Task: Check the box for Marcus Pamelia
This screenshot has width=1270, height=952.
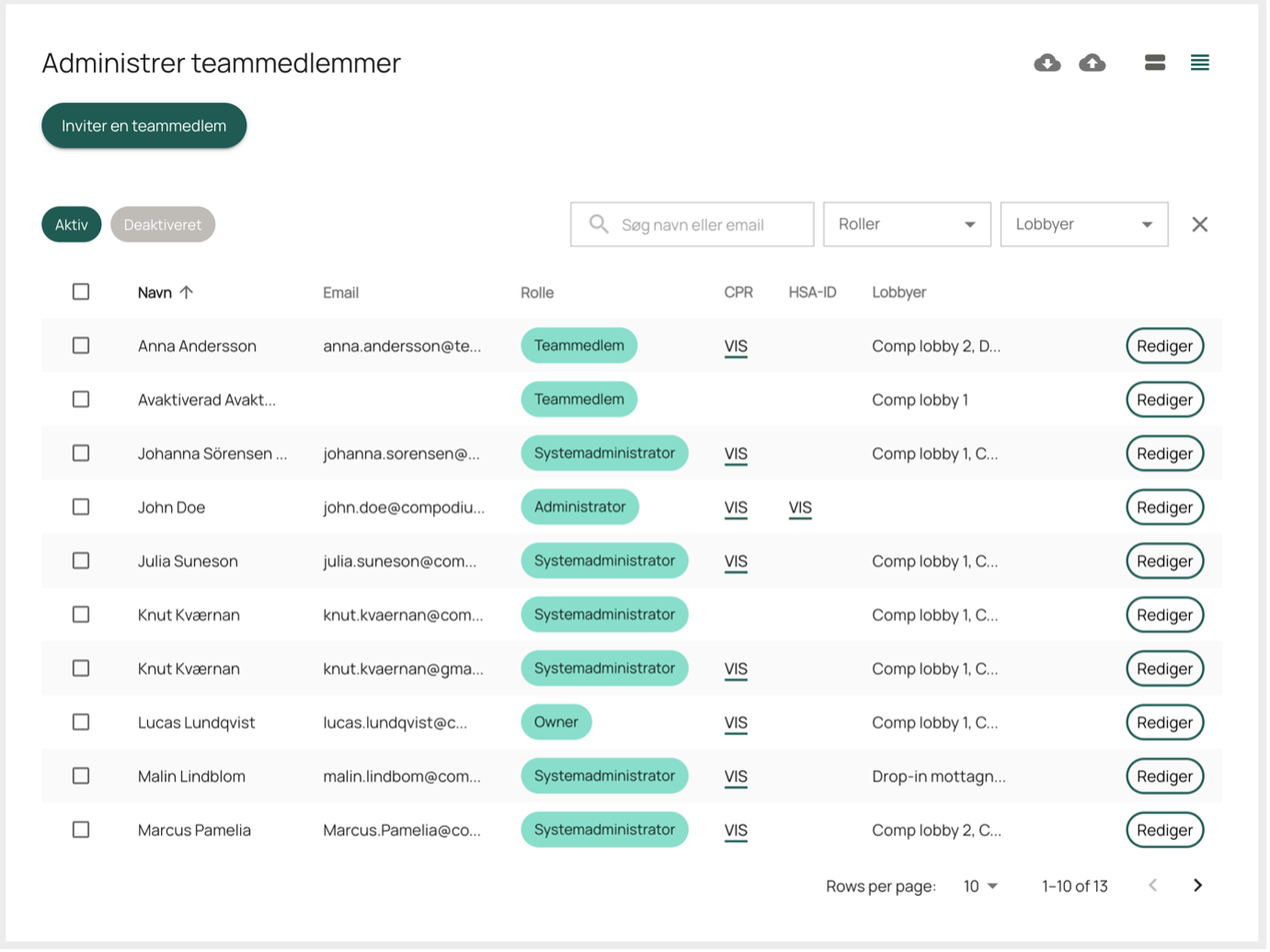Action: click(x=81, y=830)
